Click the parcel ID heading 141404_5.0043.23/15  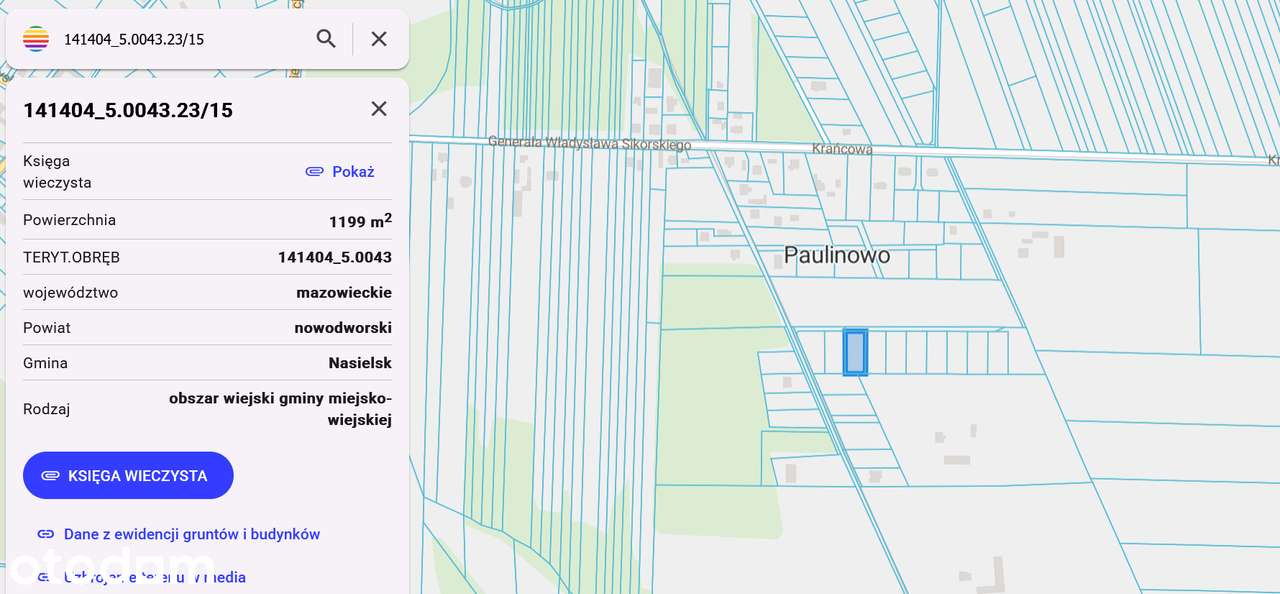pos(128,110)
